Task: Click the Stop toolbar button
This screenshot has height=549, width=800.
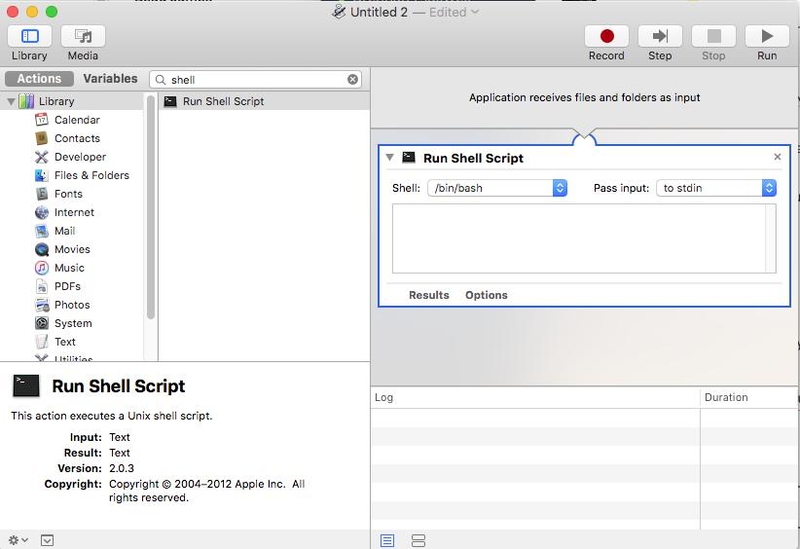Action: coord(713,36)
